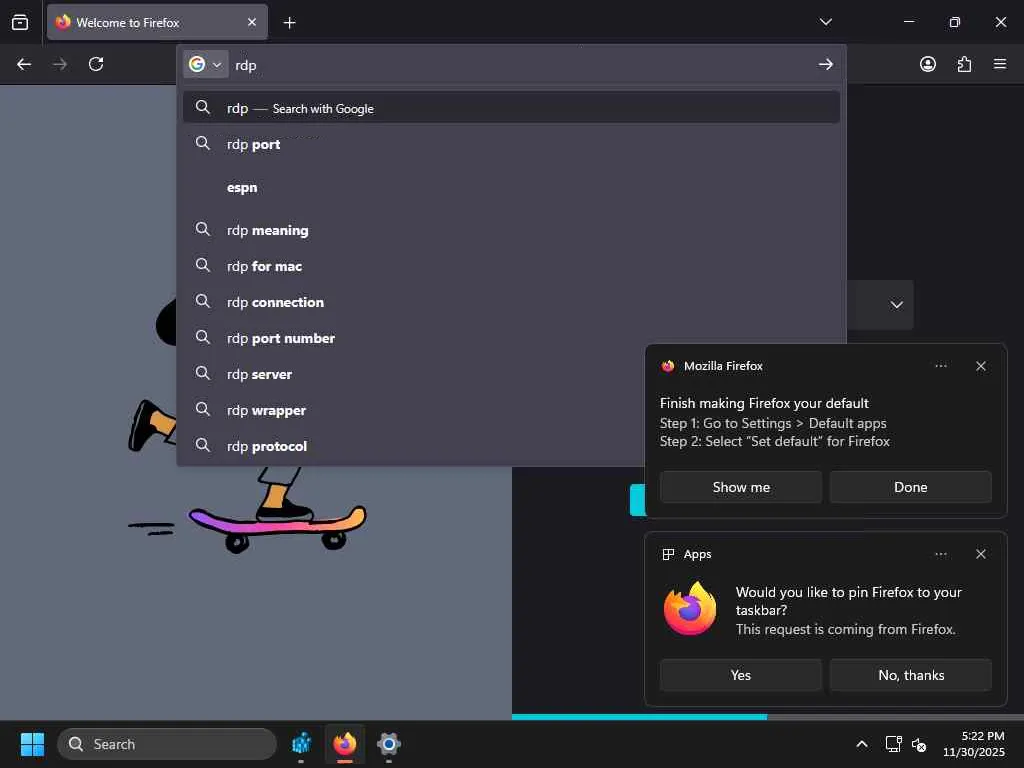Click Show me in default browser notification
1024x768 pixels.
[x=741, y=487]
